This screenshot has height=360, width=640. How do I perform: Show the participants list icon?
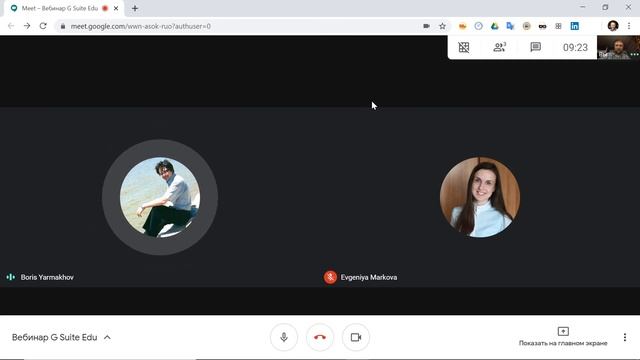[x=500, y=47]
